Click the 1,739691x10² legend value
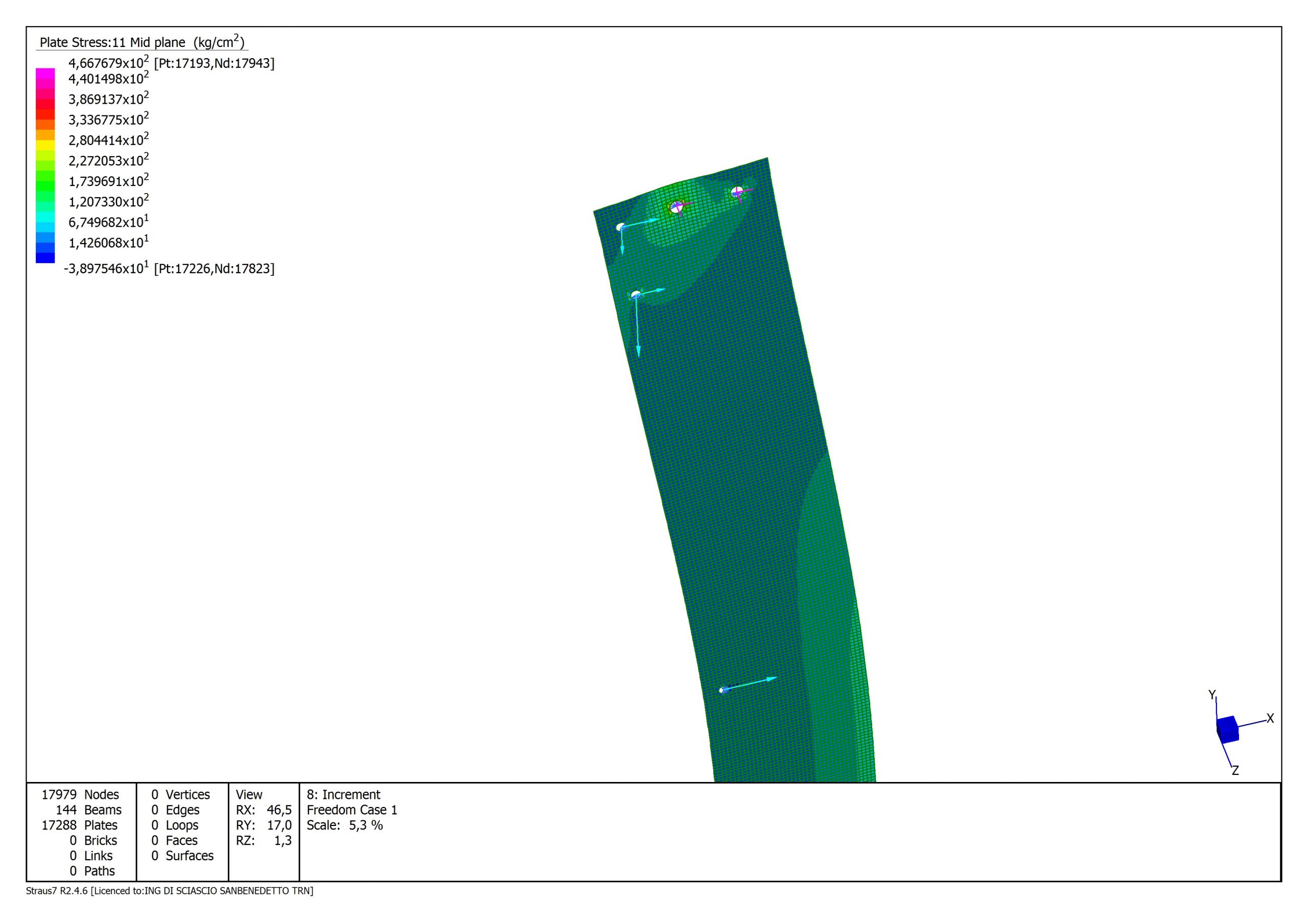The height and width of the screenshot is (924, 1308). tap(109, 181)
